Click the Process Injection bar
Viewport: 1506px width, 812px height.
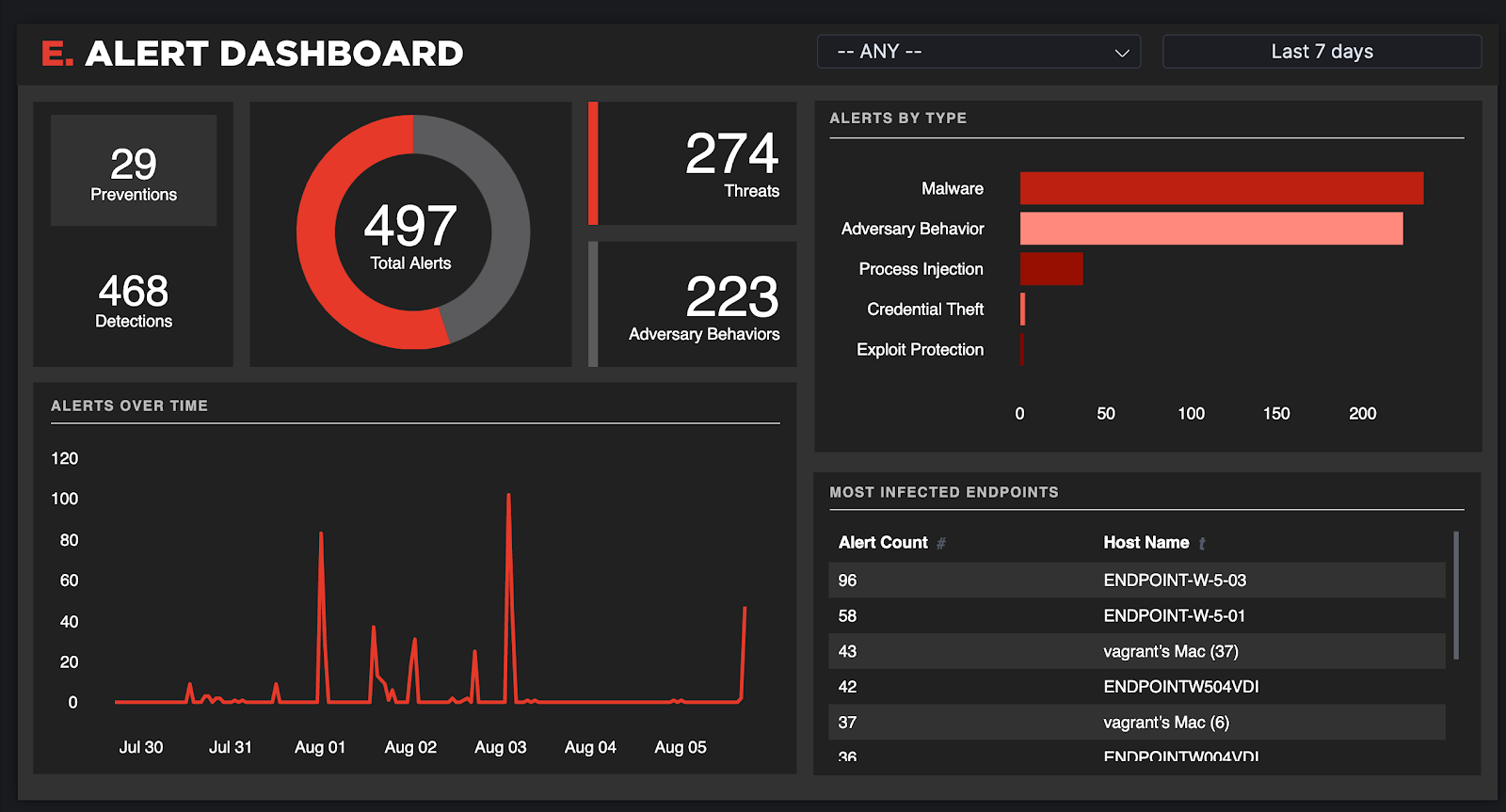1051,269
